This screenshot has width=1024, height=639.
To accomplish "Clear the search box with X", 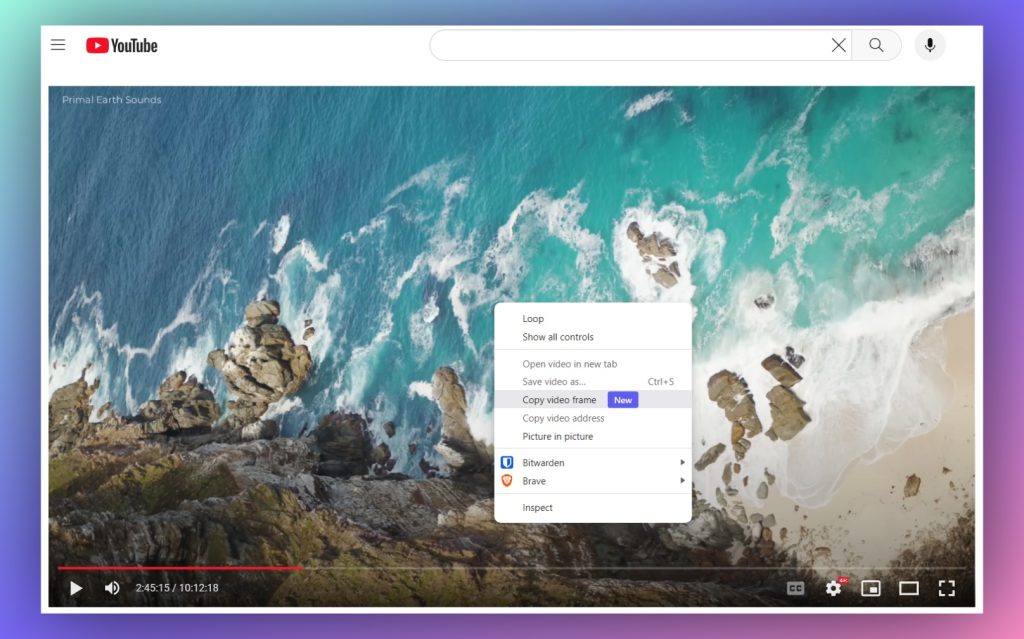I will pos(838,45).
